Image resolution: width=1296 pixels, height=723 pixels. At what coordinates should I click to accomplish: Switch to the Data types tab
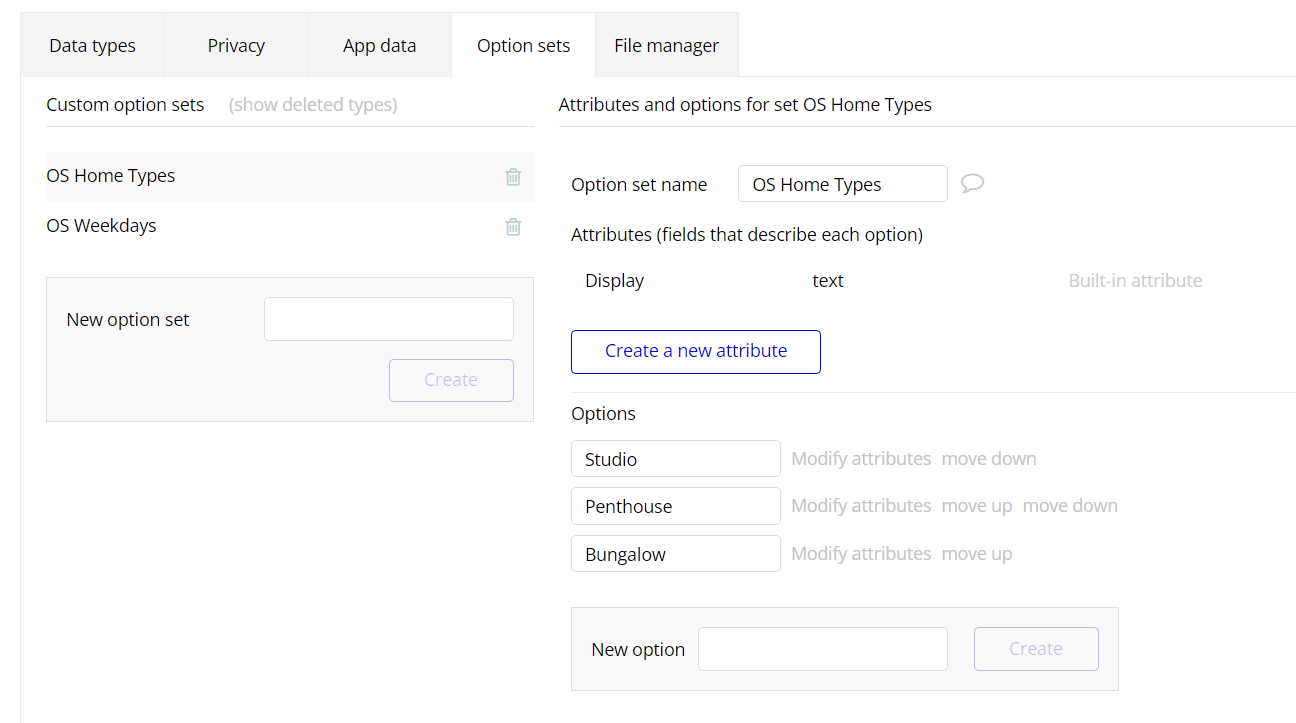click(92, 46)
